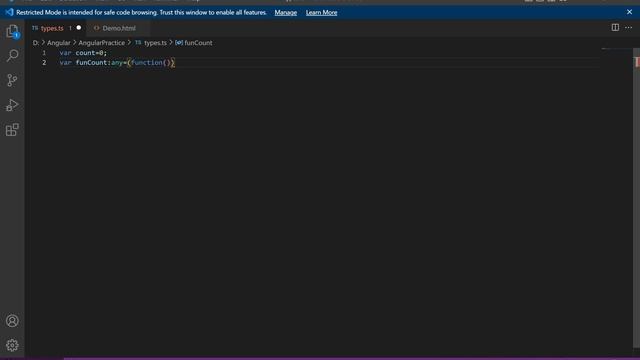Open editor More Actions ellipsis menu

629,27
